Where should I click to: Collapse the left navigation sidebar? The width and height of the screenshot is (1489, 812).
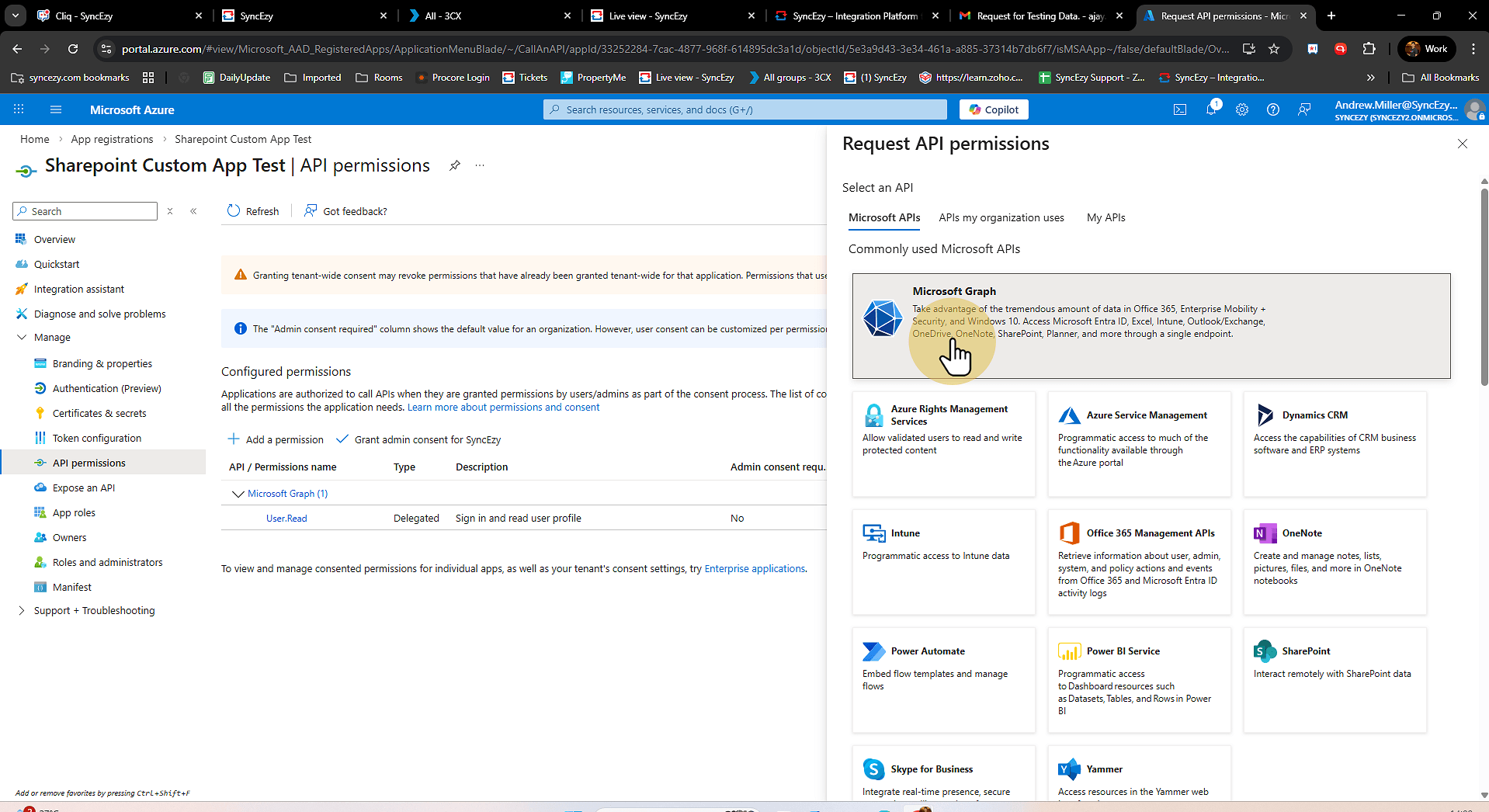point(193,211)
